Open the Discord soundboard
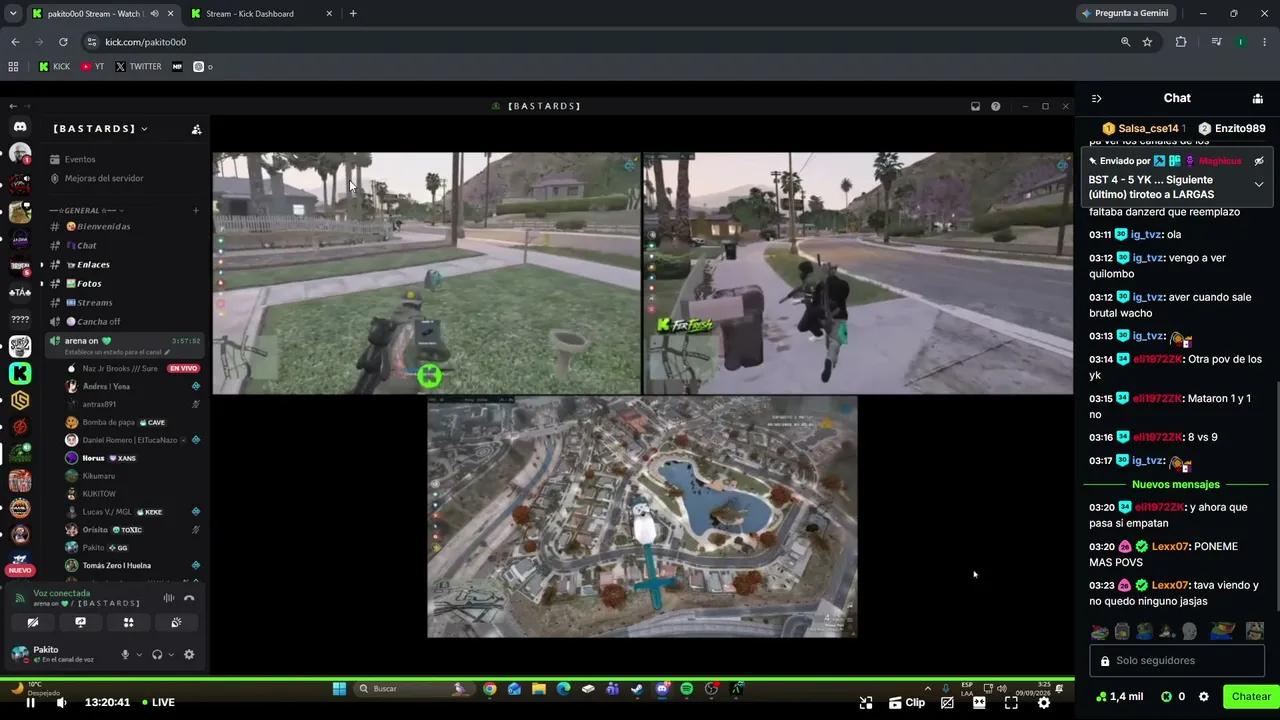 (x=176, y=622)
